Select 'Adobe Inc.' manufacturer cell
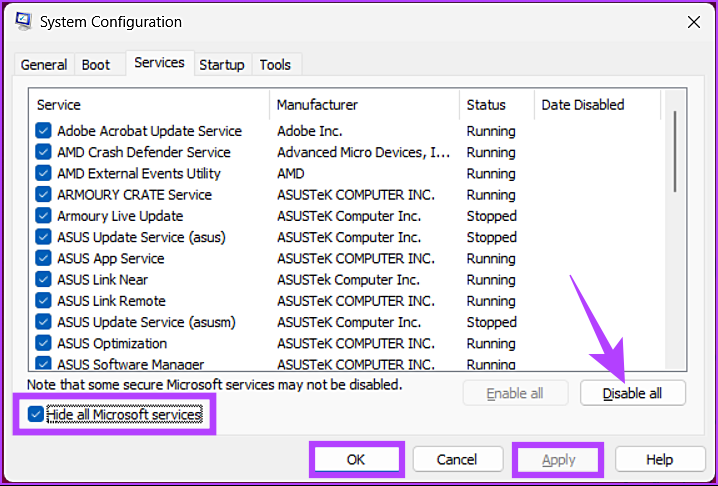The width and height of the screenshot is (718, 486). pos(310,131)
